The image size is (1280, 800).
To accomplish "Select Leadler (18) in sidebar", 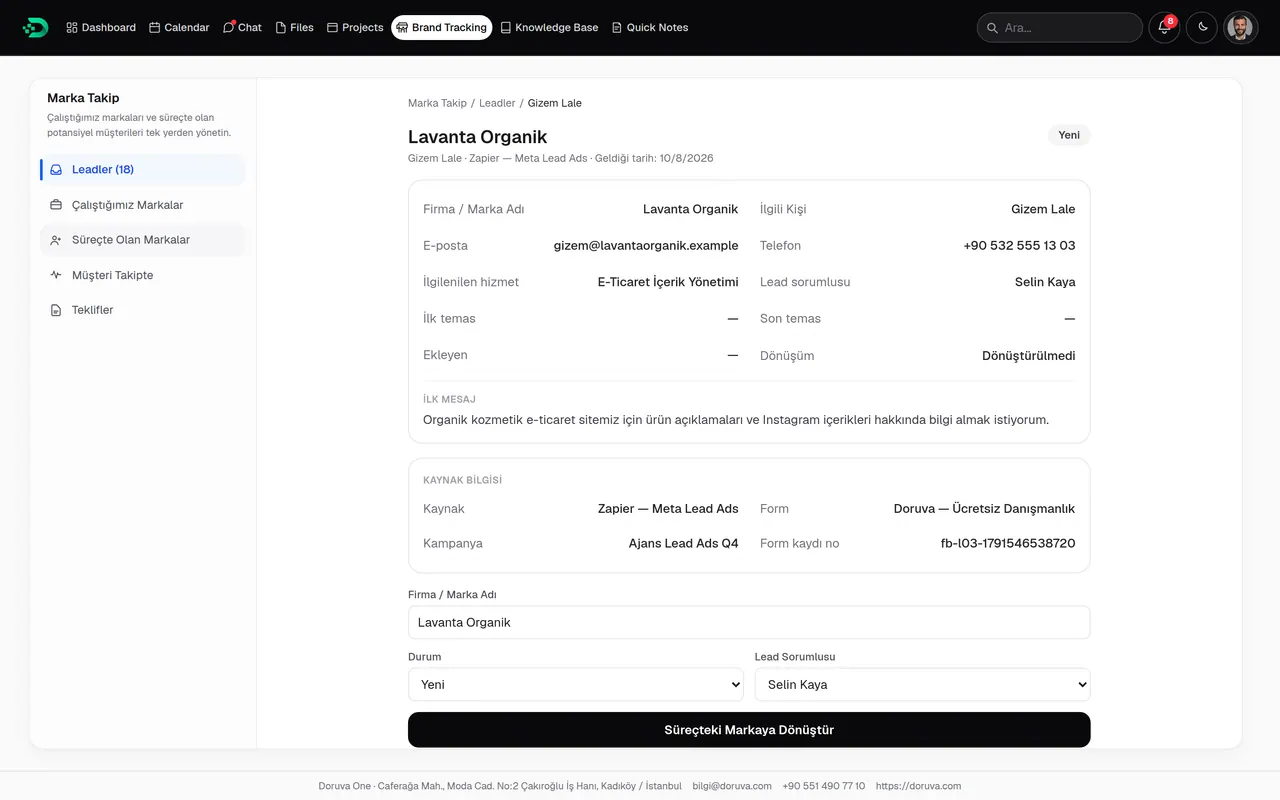I will click(143, 170).
